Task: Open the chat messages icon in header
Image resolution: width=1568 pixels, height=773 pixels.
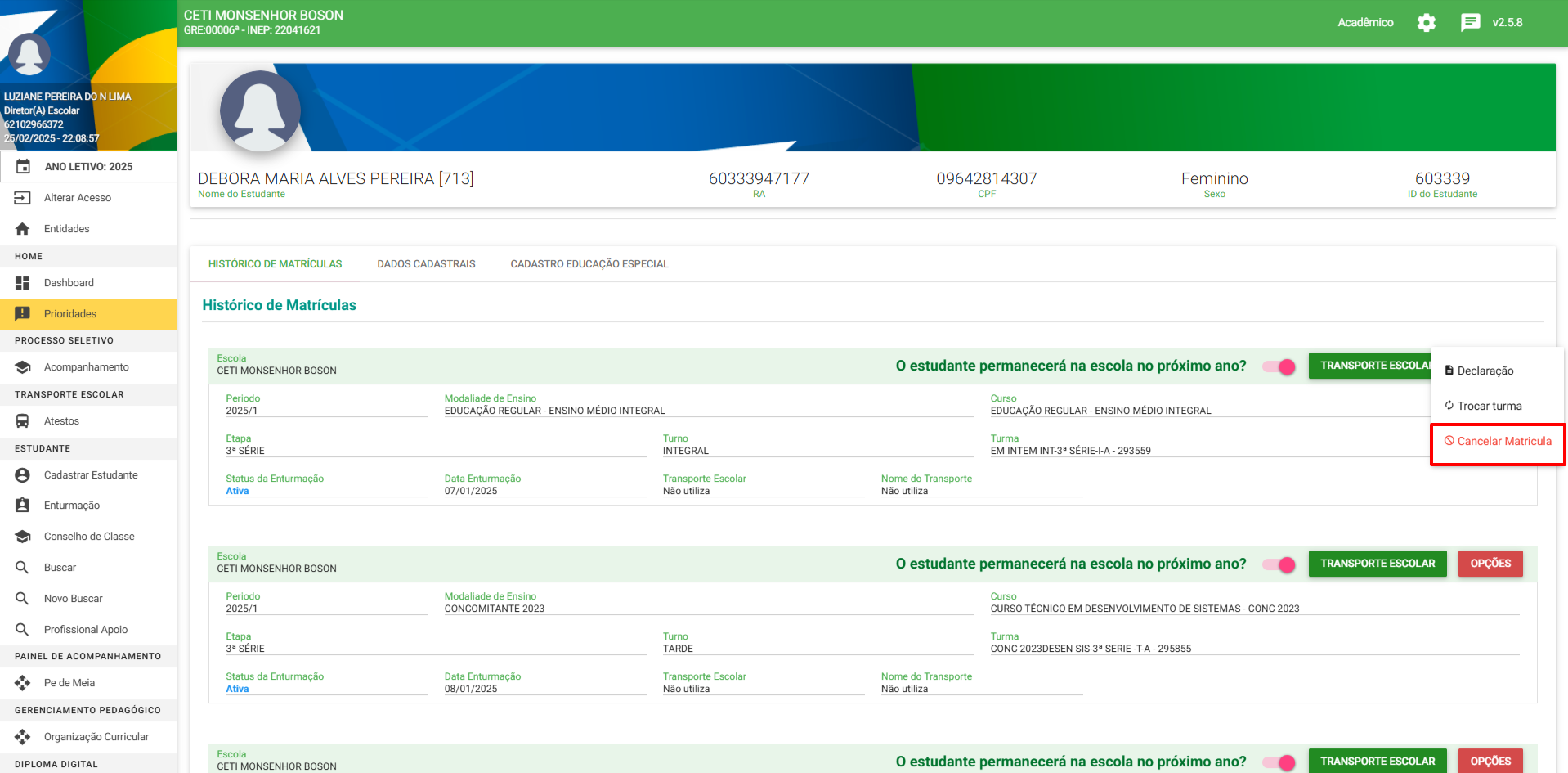Action: pyautogui.click(x=1470, y=23)
